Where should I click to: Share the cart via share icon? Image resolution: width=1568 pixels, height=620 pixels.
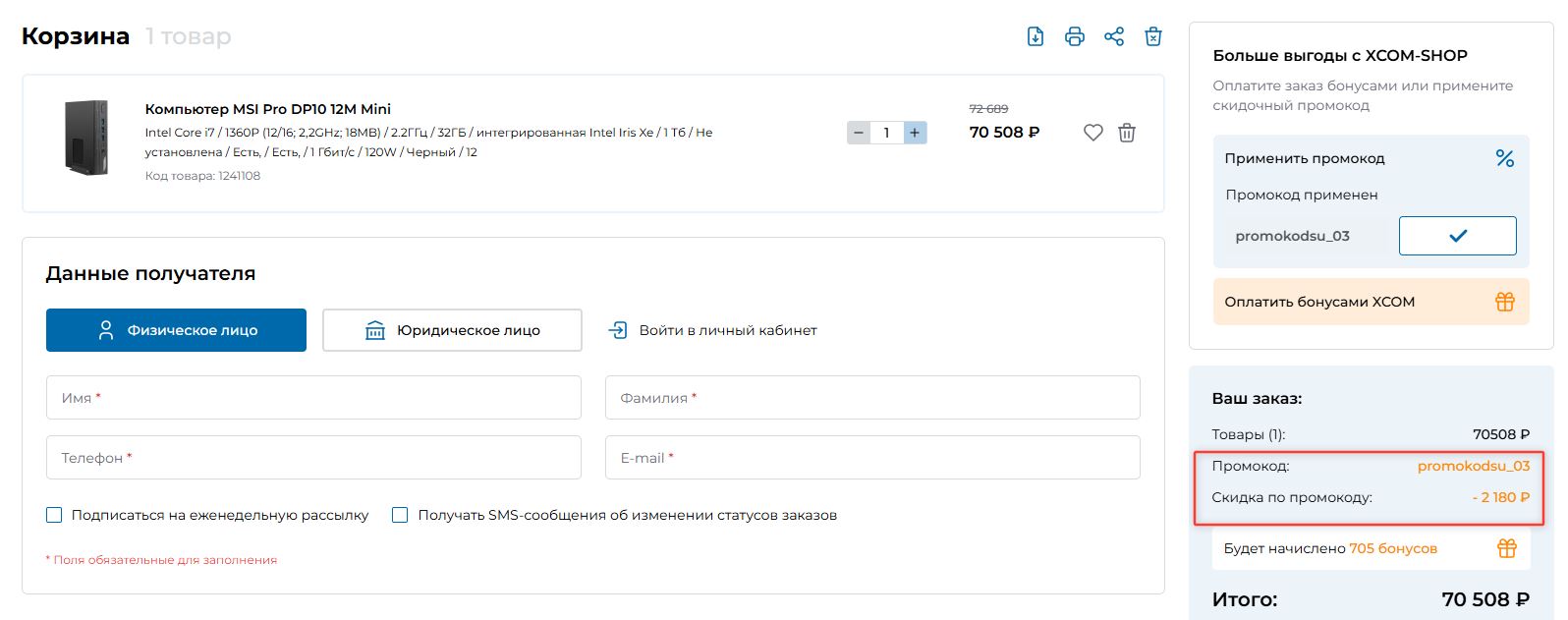pyautogui.click(x=1113, y=36)
